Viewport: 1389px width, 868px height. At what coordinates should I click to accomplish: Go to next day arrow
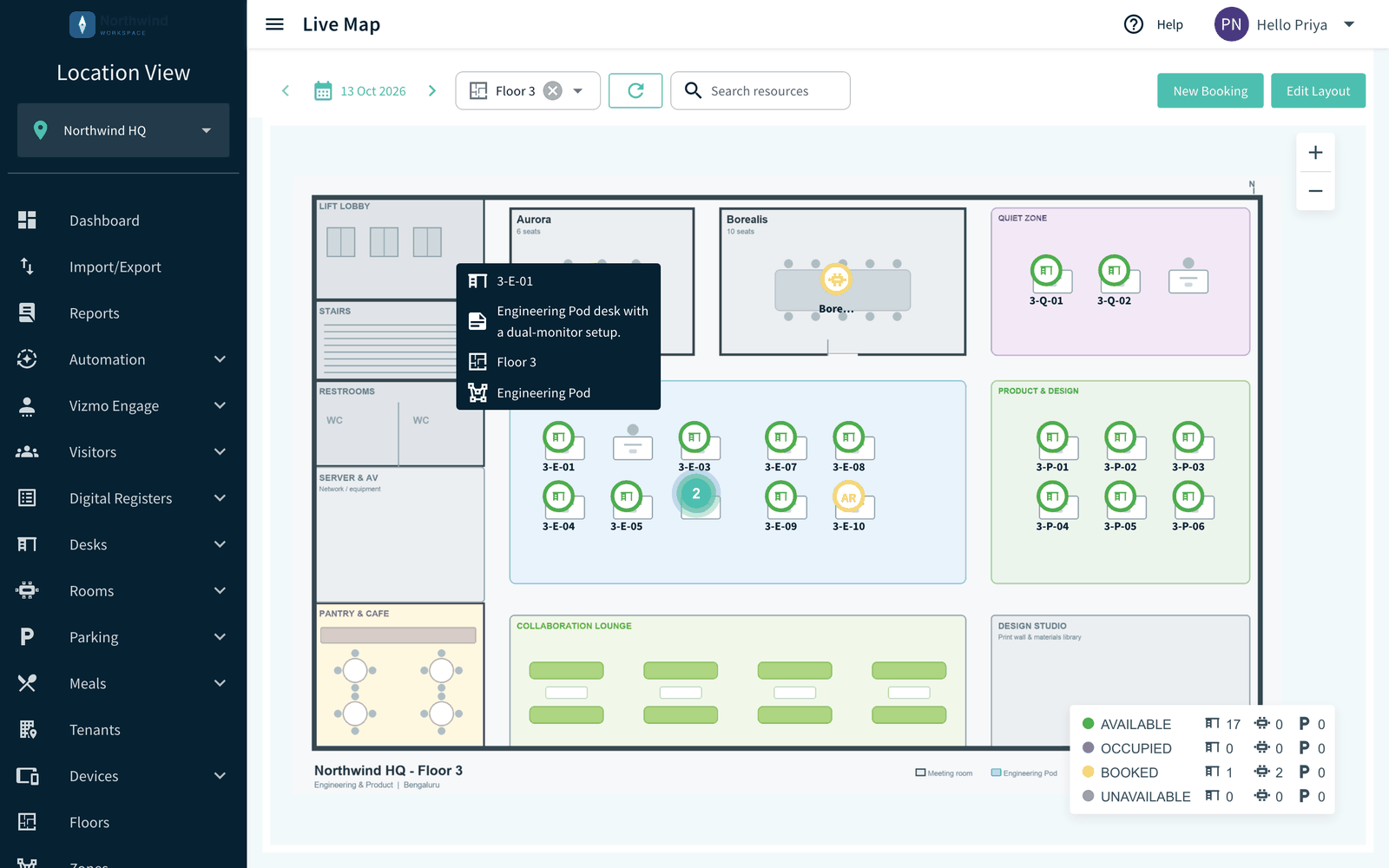[x=432, y=90]
